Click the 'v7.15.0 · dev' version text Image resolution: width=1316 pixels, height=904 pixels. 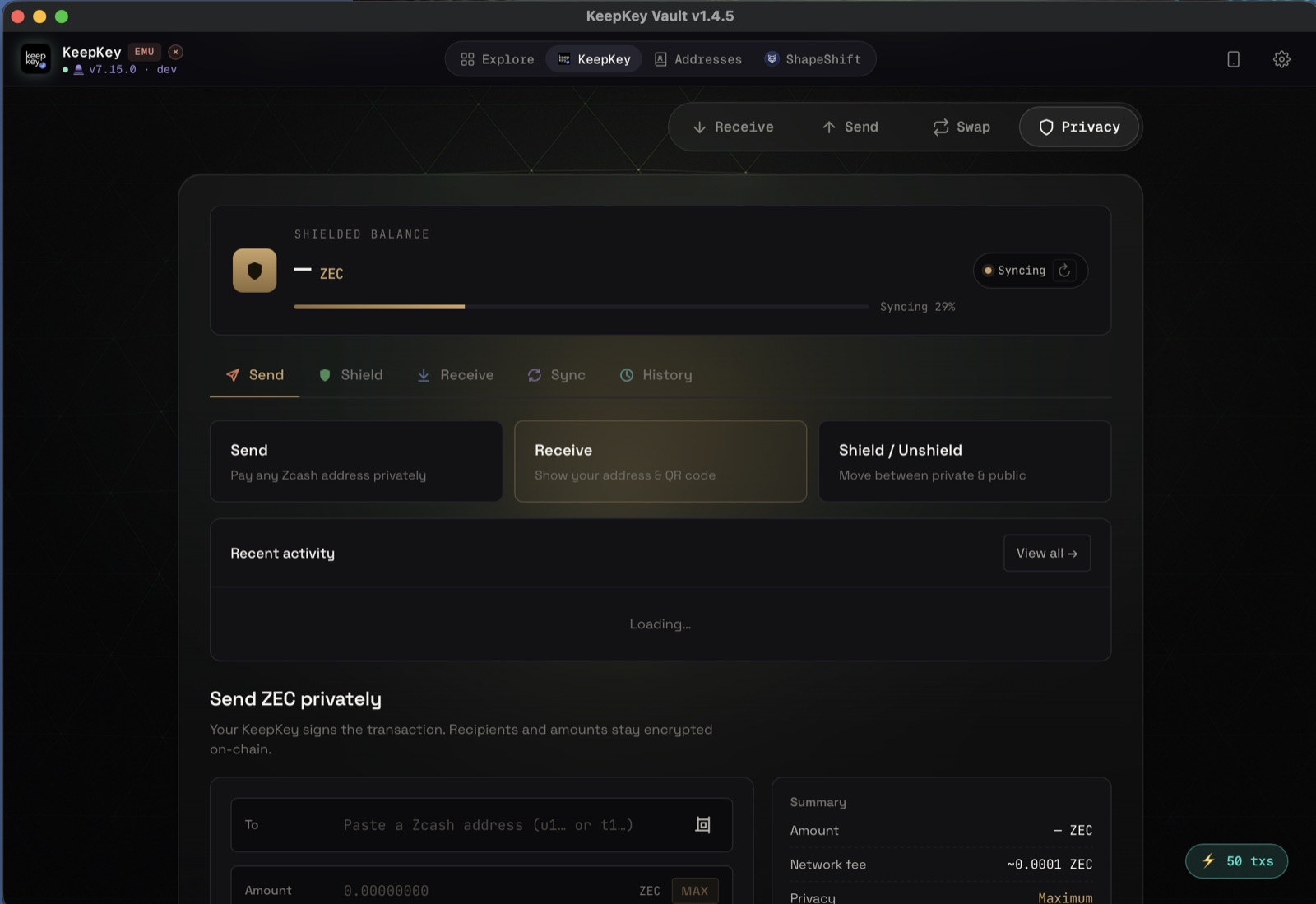click(132, 70)
